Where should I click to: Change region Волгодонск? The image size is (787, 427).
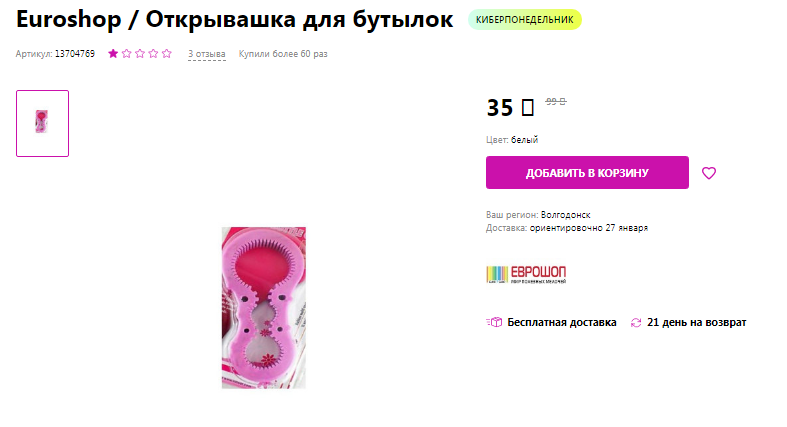tap(566, 215)
